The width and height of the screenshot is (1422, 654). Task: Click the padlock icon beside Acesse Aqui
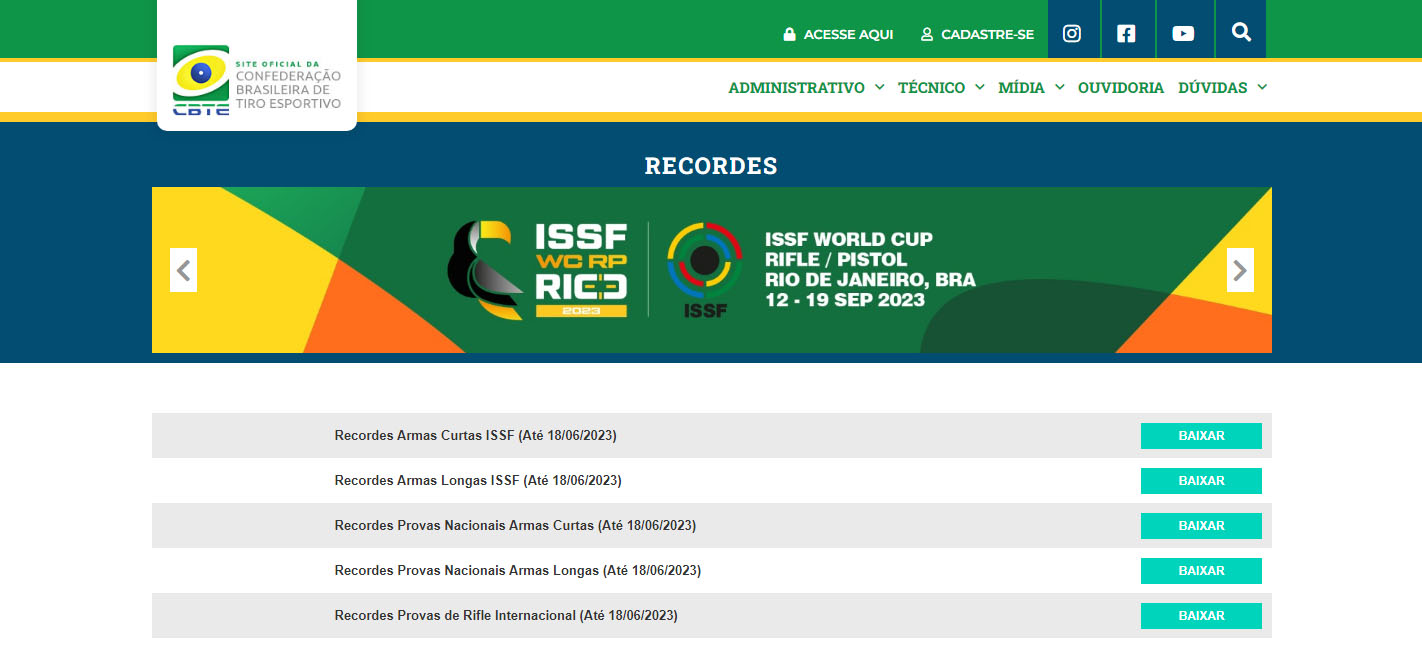[x=790, y=34]
